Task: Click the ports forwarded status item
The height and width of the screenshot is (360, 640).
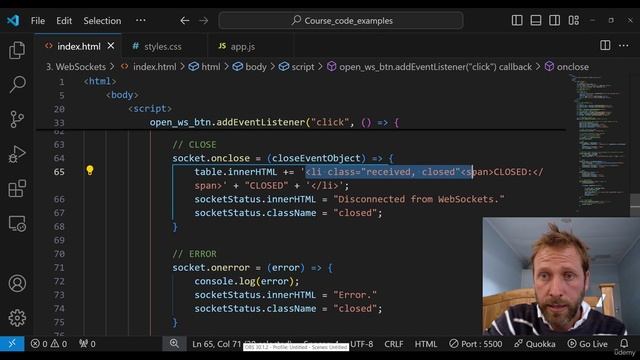Action: pos(87,344)
